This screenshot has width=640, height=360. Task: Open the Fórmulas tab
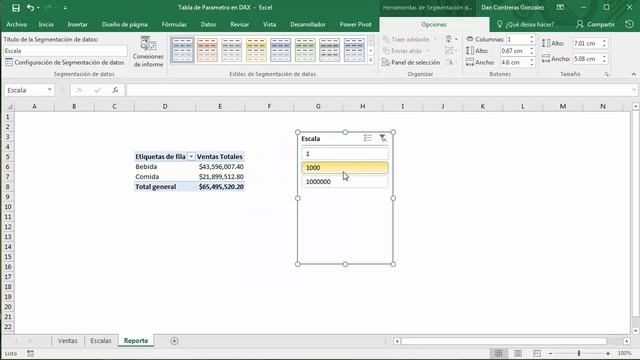(x=174, y=24)
